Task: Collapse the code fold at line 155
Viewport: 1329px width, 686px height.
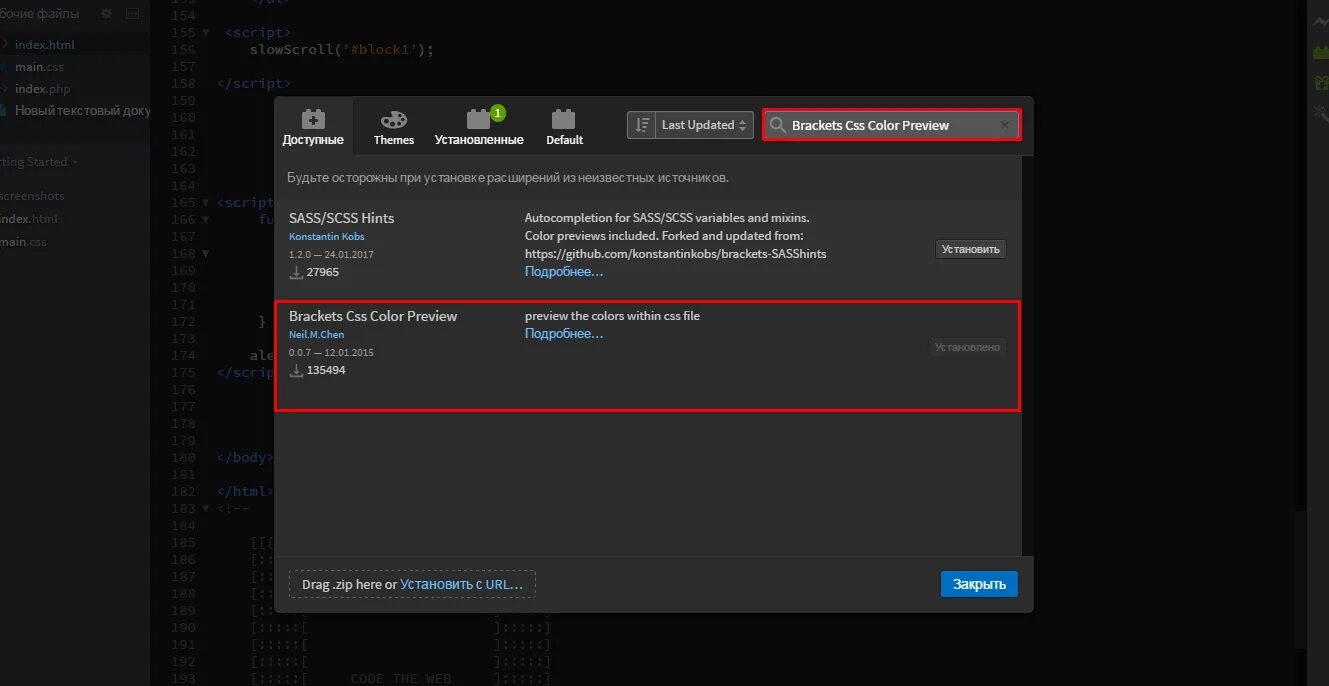Action: click(x=206, y=33)
